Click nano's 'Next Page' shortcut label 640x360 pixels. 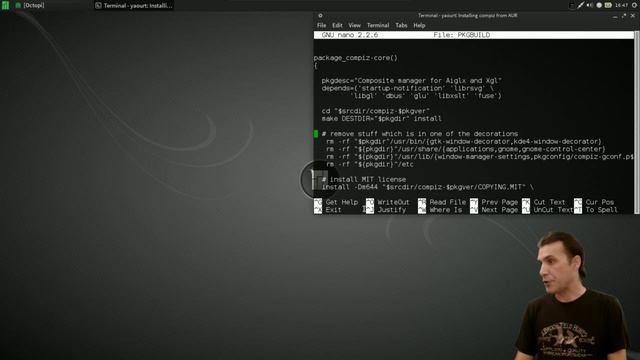(500, 210)
